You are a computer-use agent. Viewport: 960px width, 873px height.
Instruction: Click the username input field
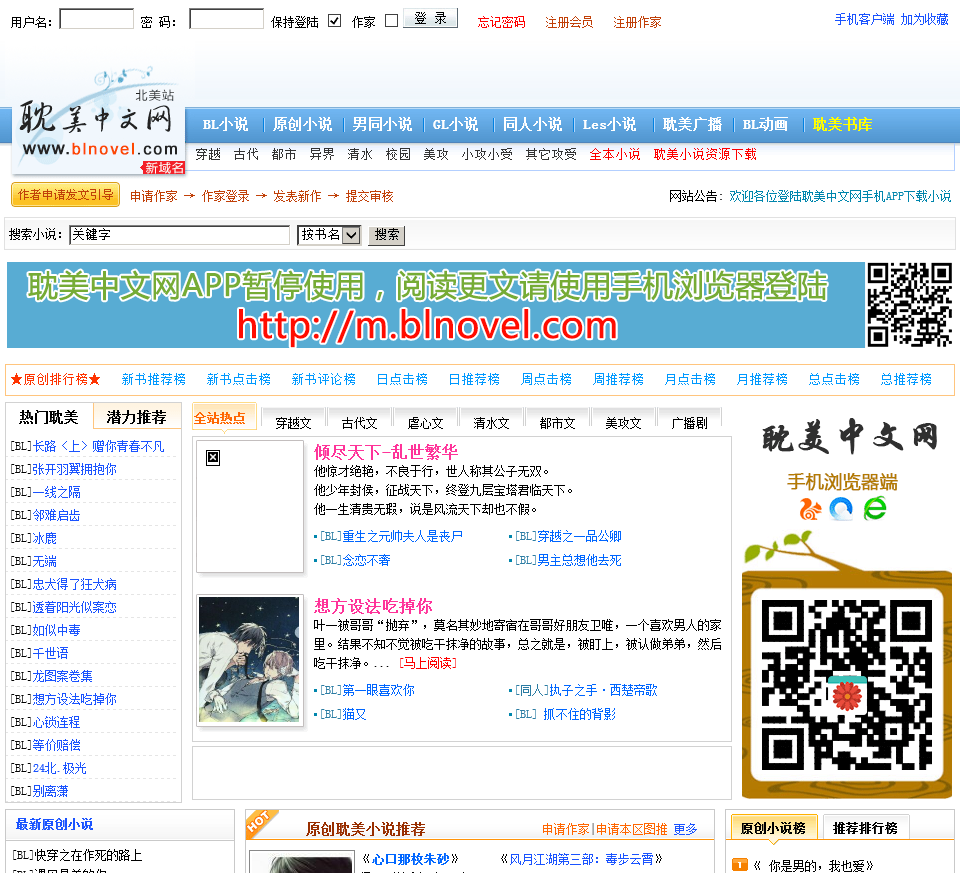pyautogui.click(x=97, y=19)
